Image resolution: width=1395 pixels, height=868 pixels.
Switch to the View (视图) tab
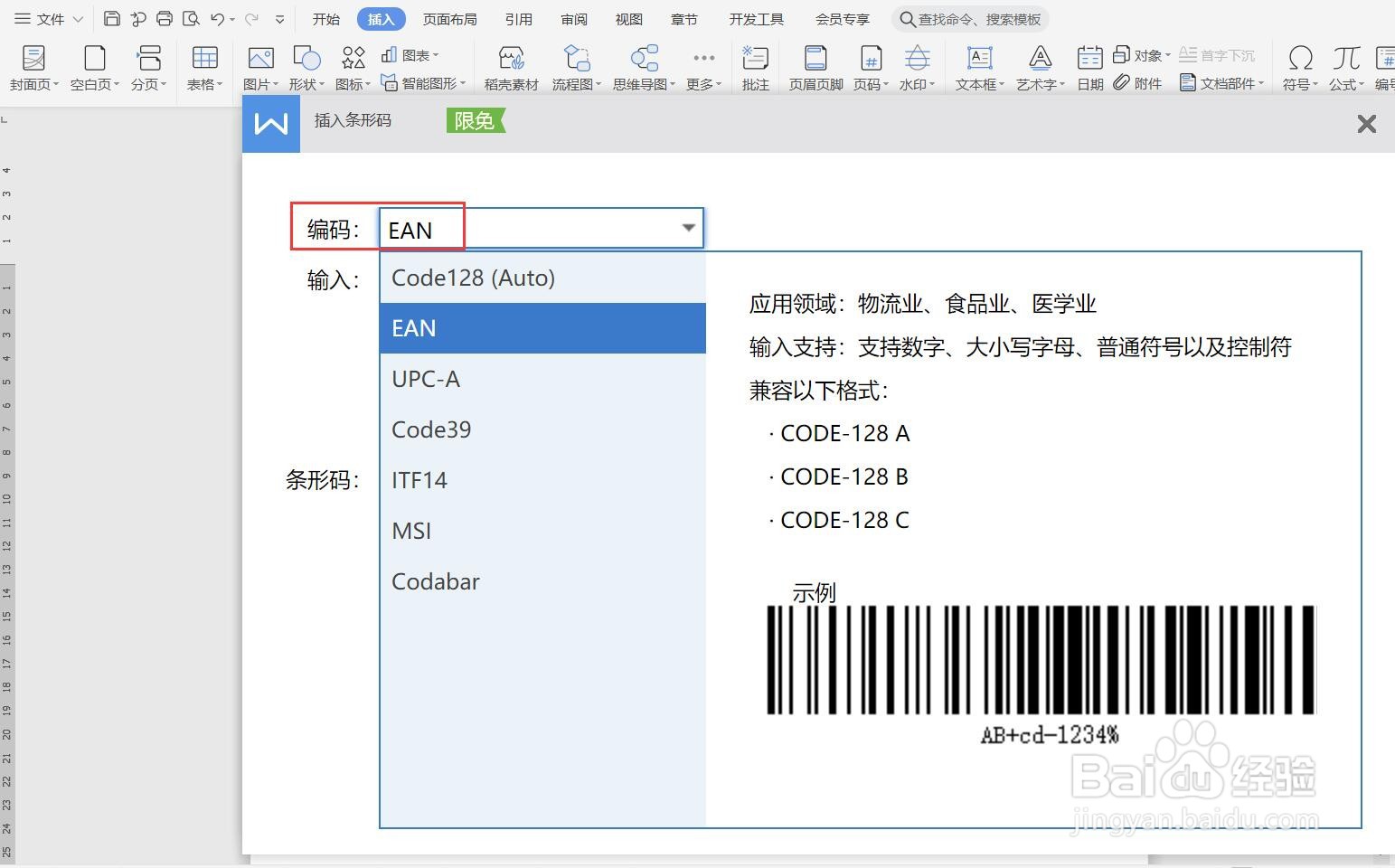629,19
